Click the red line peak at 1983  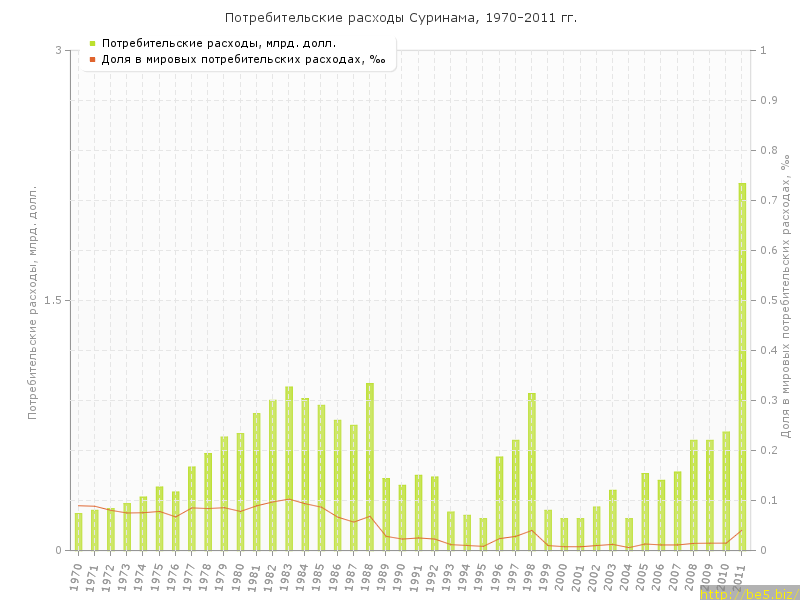[x=289, y=499]
